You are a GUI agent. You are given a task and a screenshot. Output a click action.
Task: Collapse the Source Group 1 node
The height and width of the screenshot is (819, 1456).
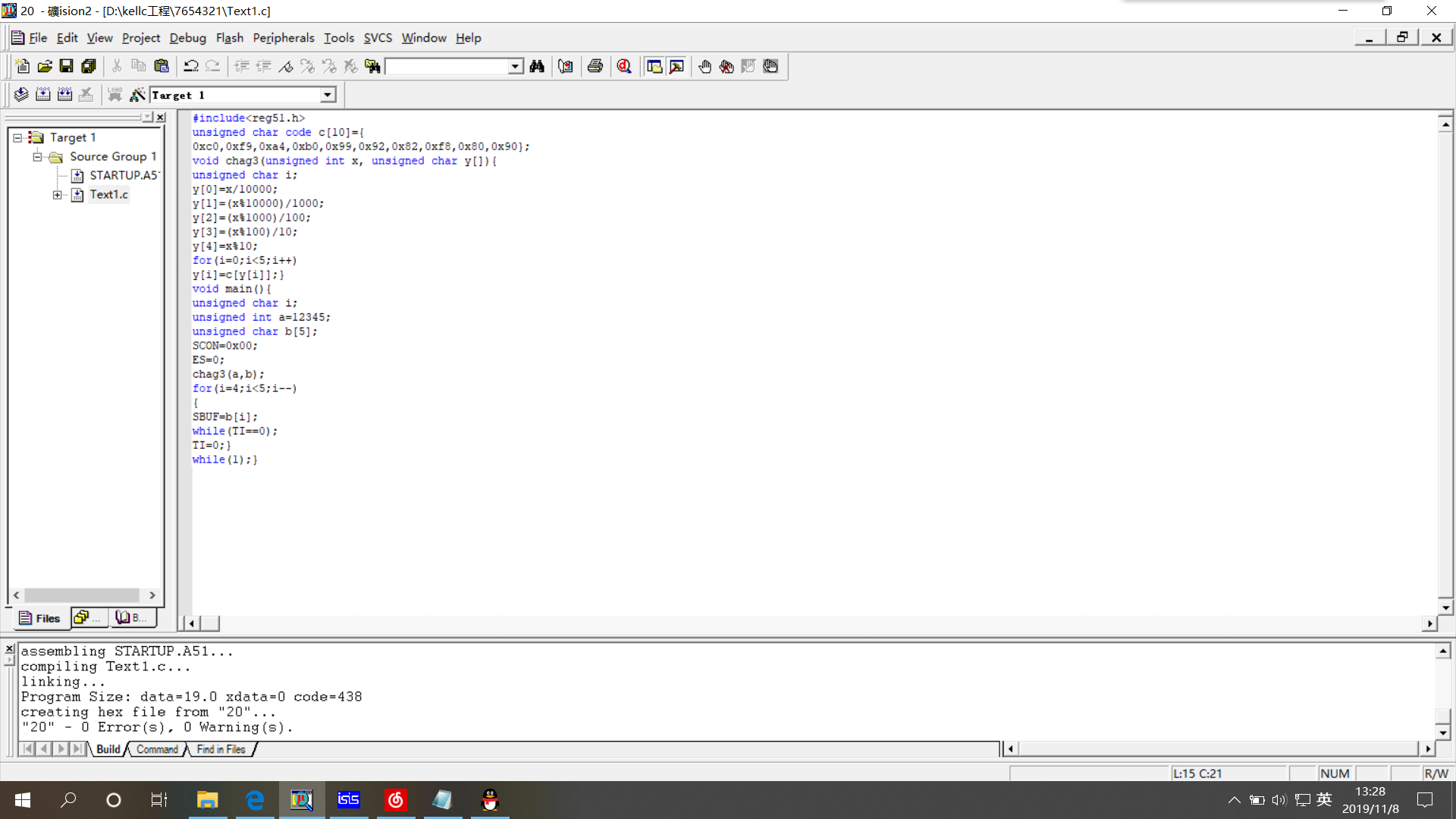(x=37, y=157)
